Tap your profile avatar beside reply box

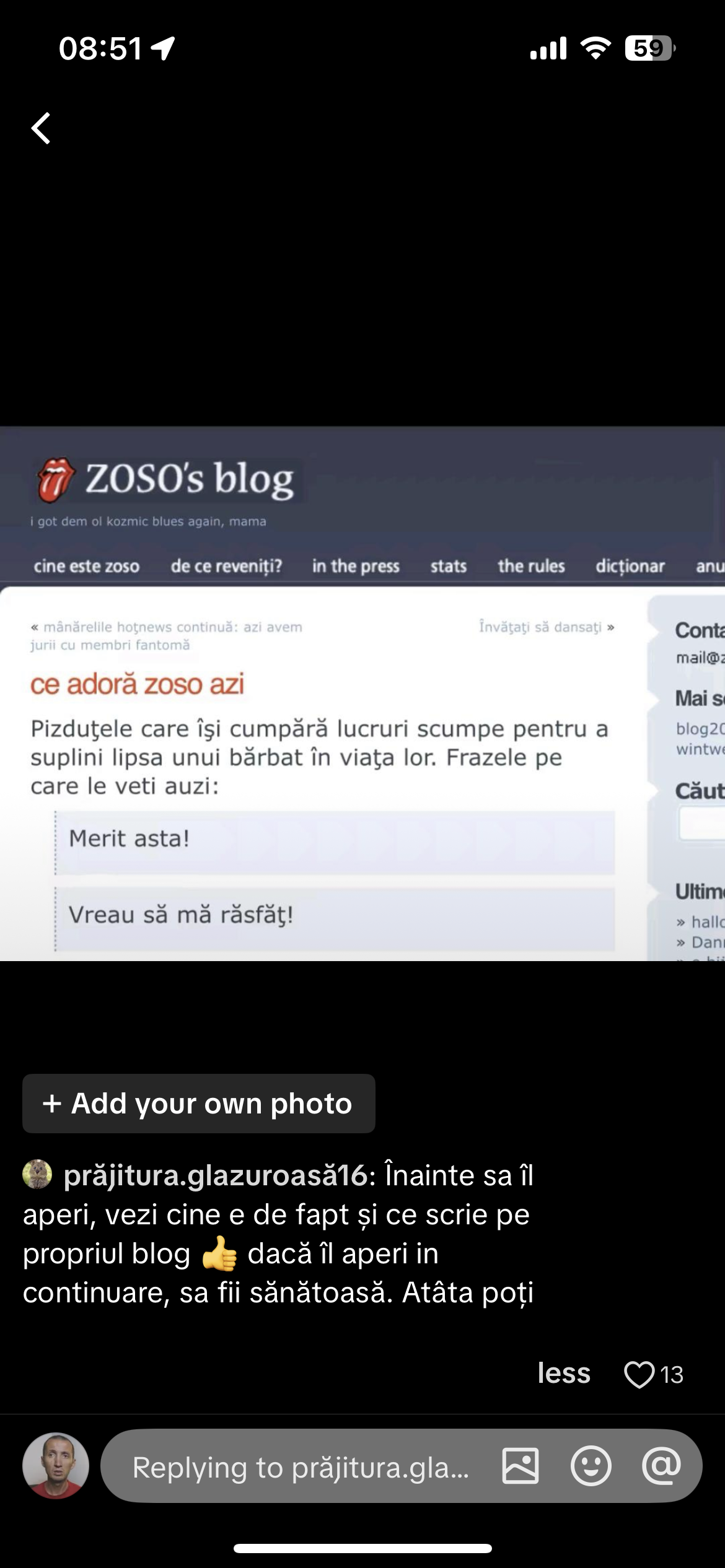56,1466
